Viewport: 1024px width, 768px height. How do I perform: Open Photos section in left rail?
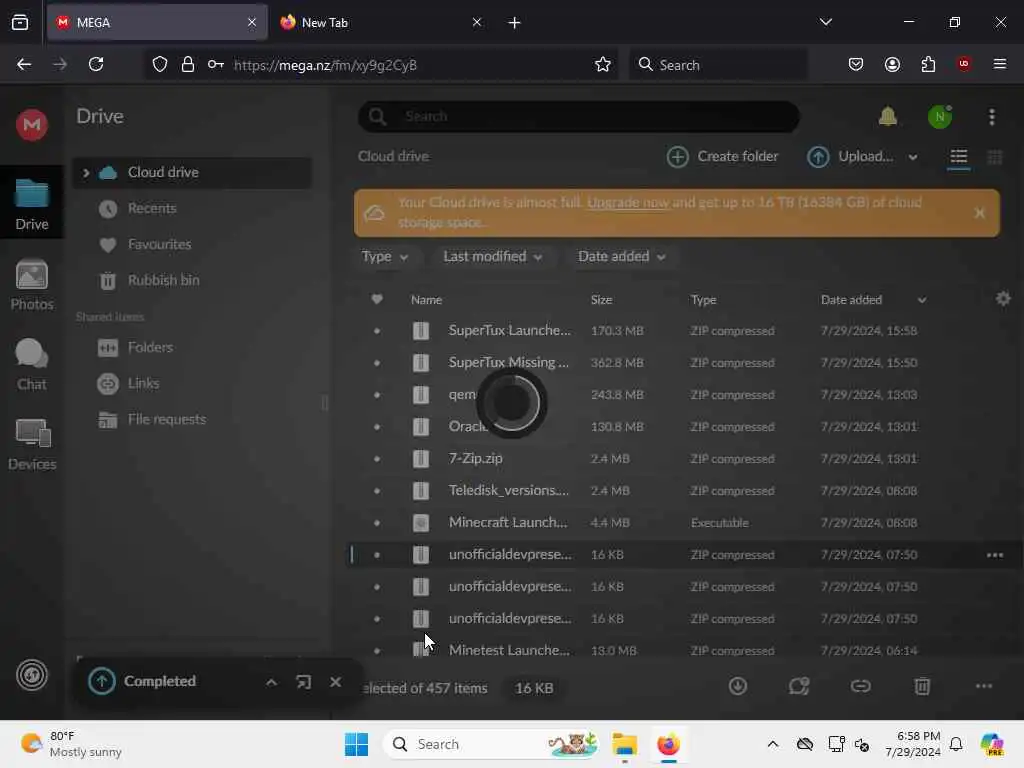(31, 285)
